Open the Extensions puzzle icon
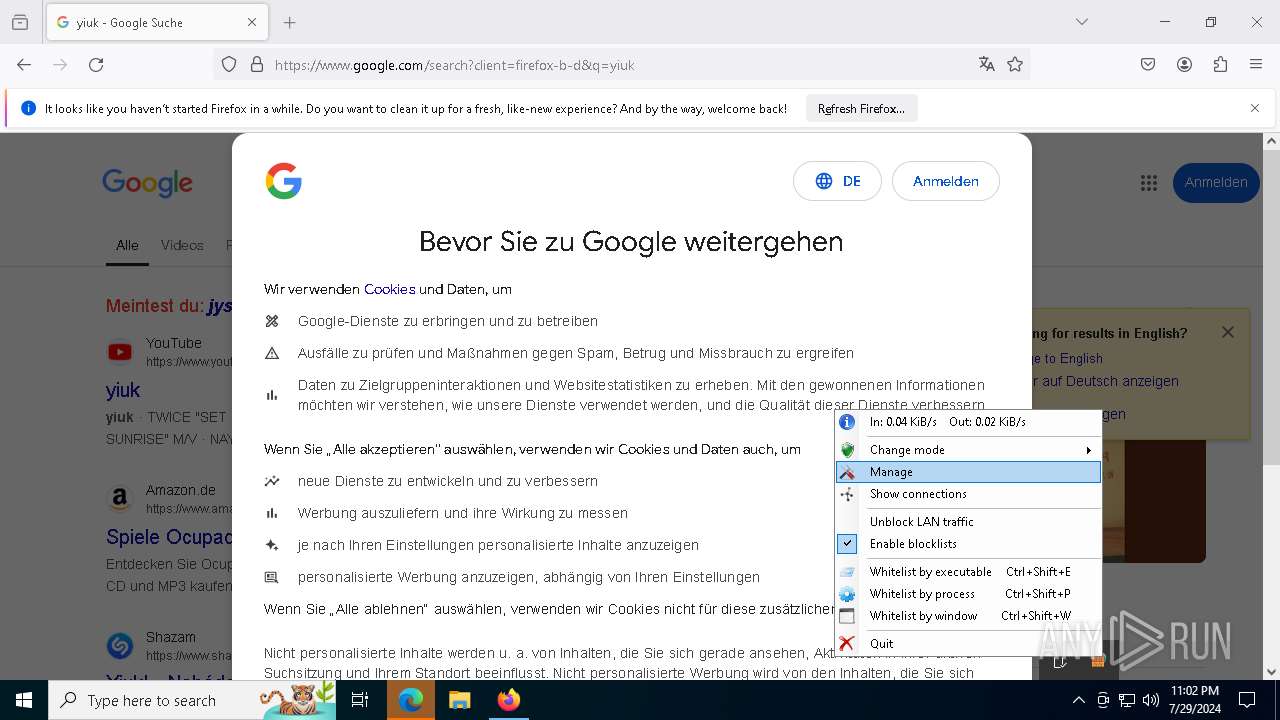The image size is (1280, 720). 1220,64
